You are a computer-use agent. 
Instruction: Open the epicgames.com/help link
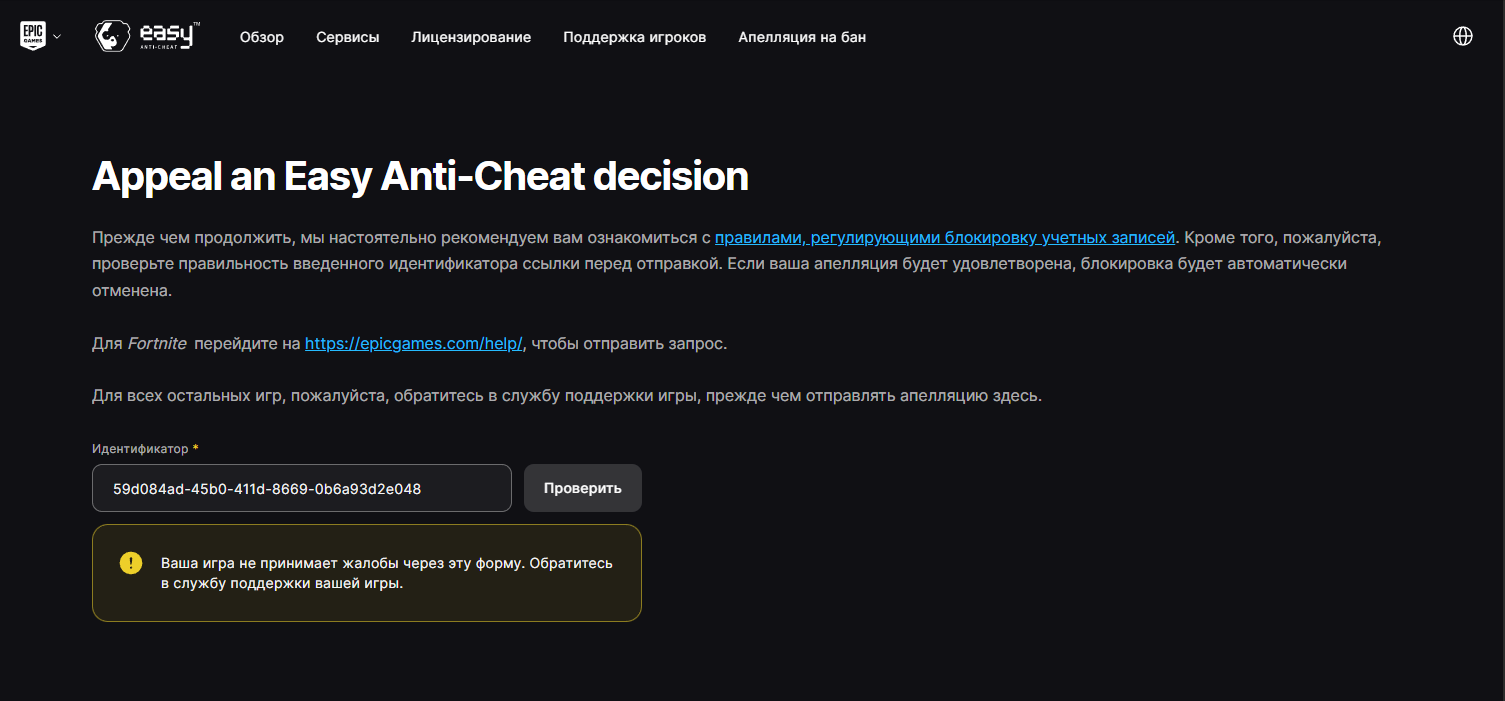(x=414, y=343)
